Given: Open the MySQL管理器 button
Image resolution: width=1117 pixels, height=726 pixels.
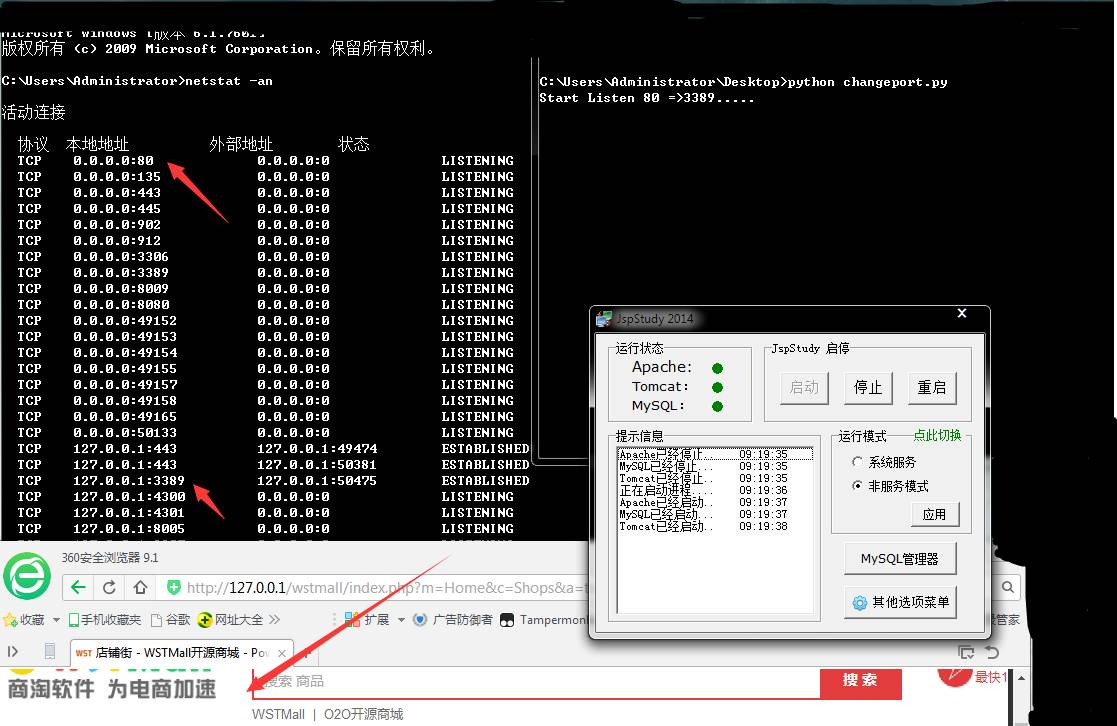Looking at the screenshot, I should click(x=900, y=559).
